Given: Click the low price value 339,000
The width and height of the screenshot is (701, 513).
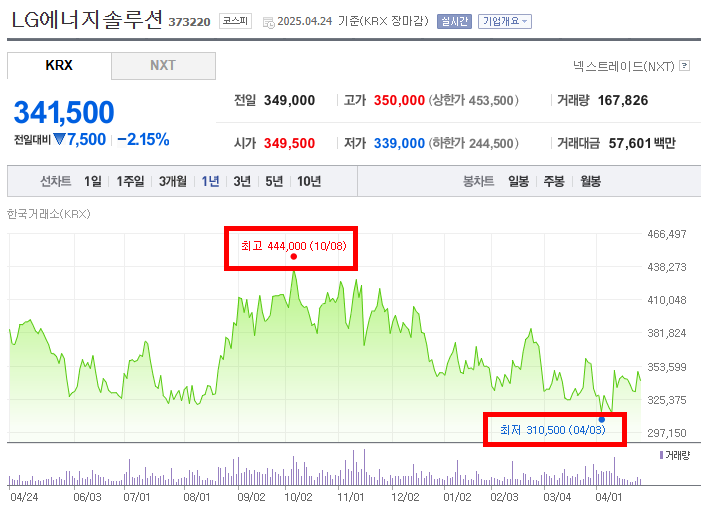Looking at the screenshot, I should point(399,143).
